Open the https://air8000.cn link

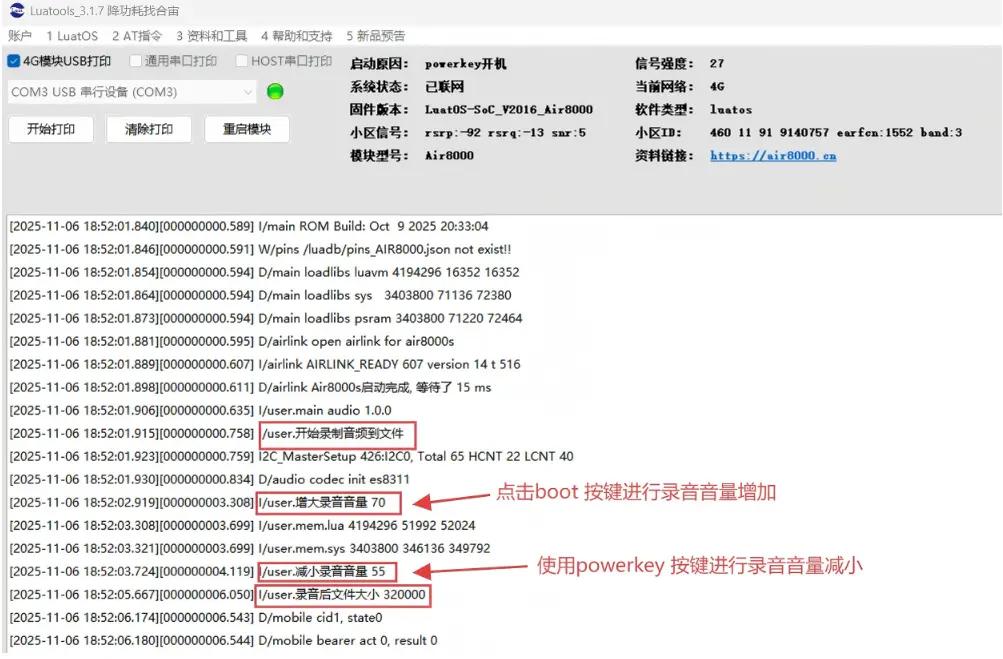coord(773,155)
